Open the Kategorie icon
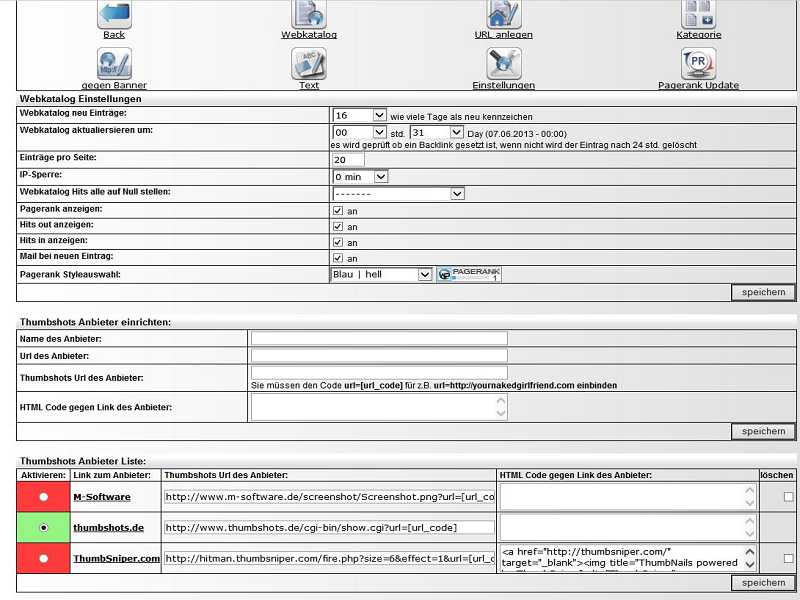800x600 pixels. [x=698, y=14]
